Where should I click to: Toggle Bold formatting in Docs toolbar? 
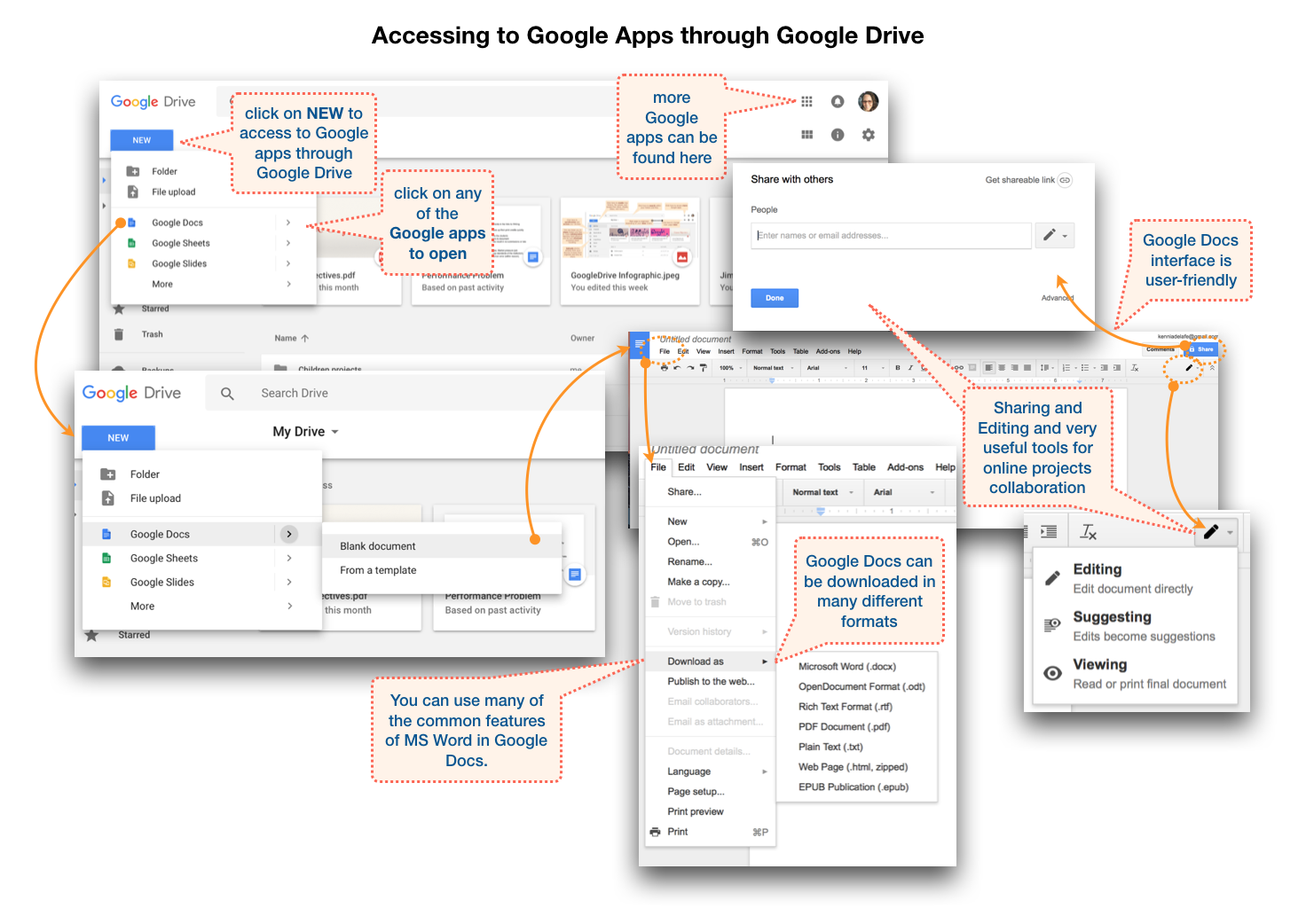click(897, 368)
